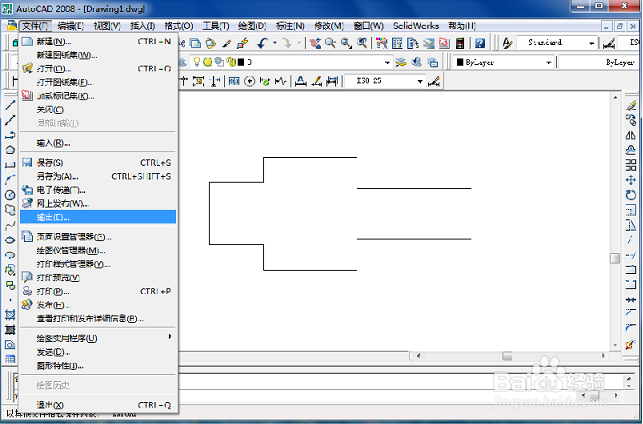Select 网上发布(W)... menu entry

click(x=98, y=203)
